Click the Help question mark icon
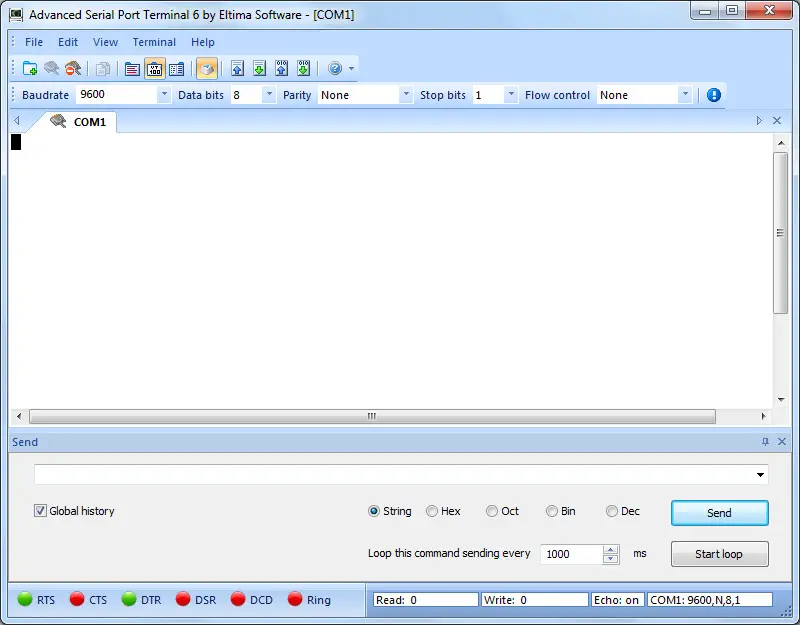This screenshot has height=625, width=800. pyautogui.click(x=335, y=68)
